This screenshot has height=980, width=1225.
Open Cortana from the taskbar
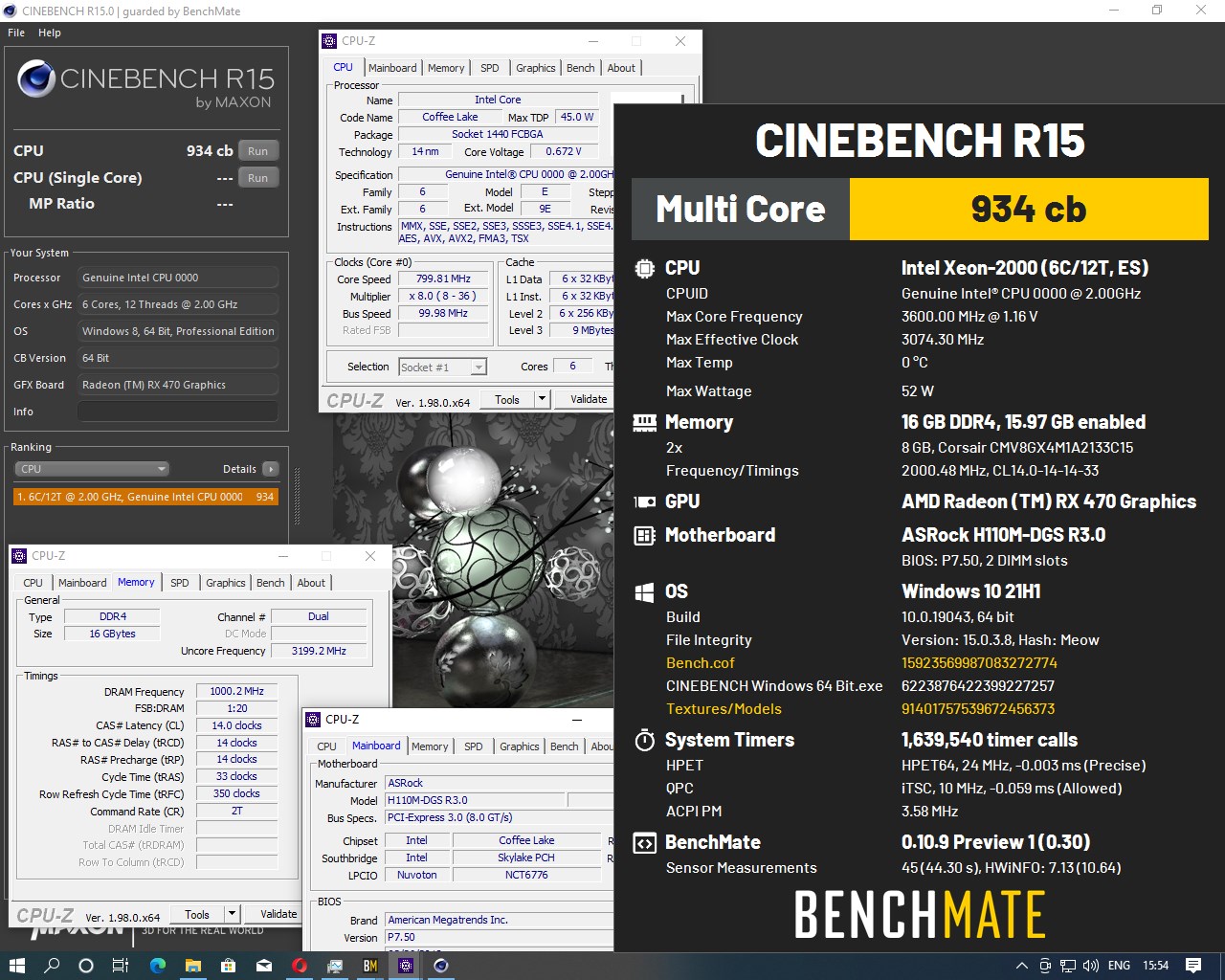click(x=86, y=966)
